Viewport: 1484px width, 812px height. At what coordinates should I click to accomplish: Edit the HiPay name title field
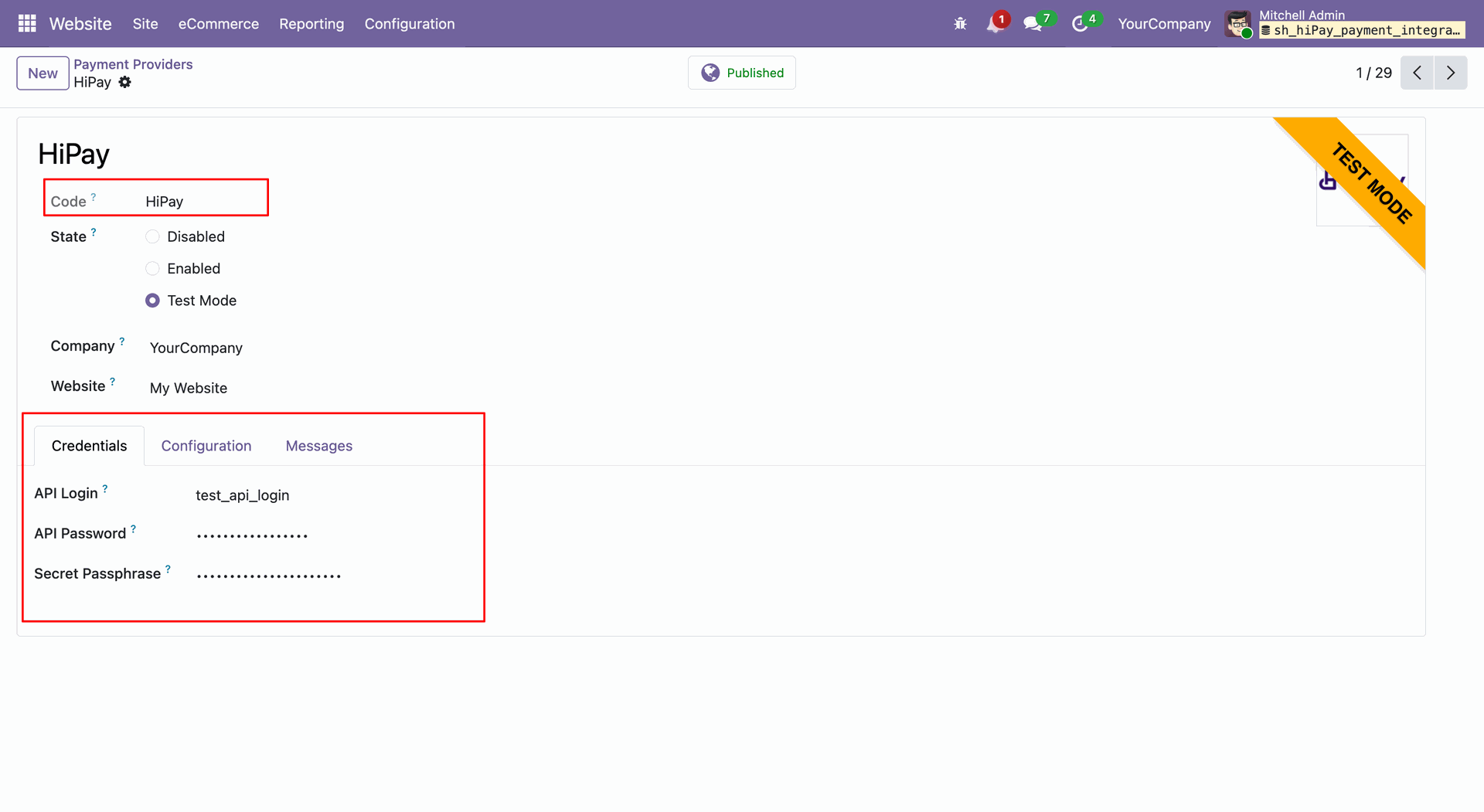[x=74, y=154]
